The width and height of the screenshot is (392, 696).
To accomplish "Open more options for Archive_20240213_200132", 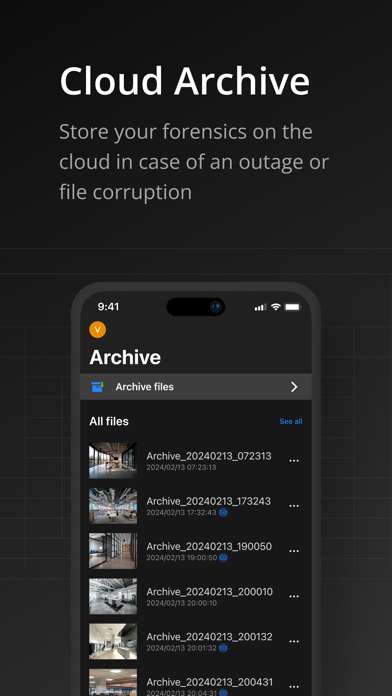I will (x=294, y=642).
